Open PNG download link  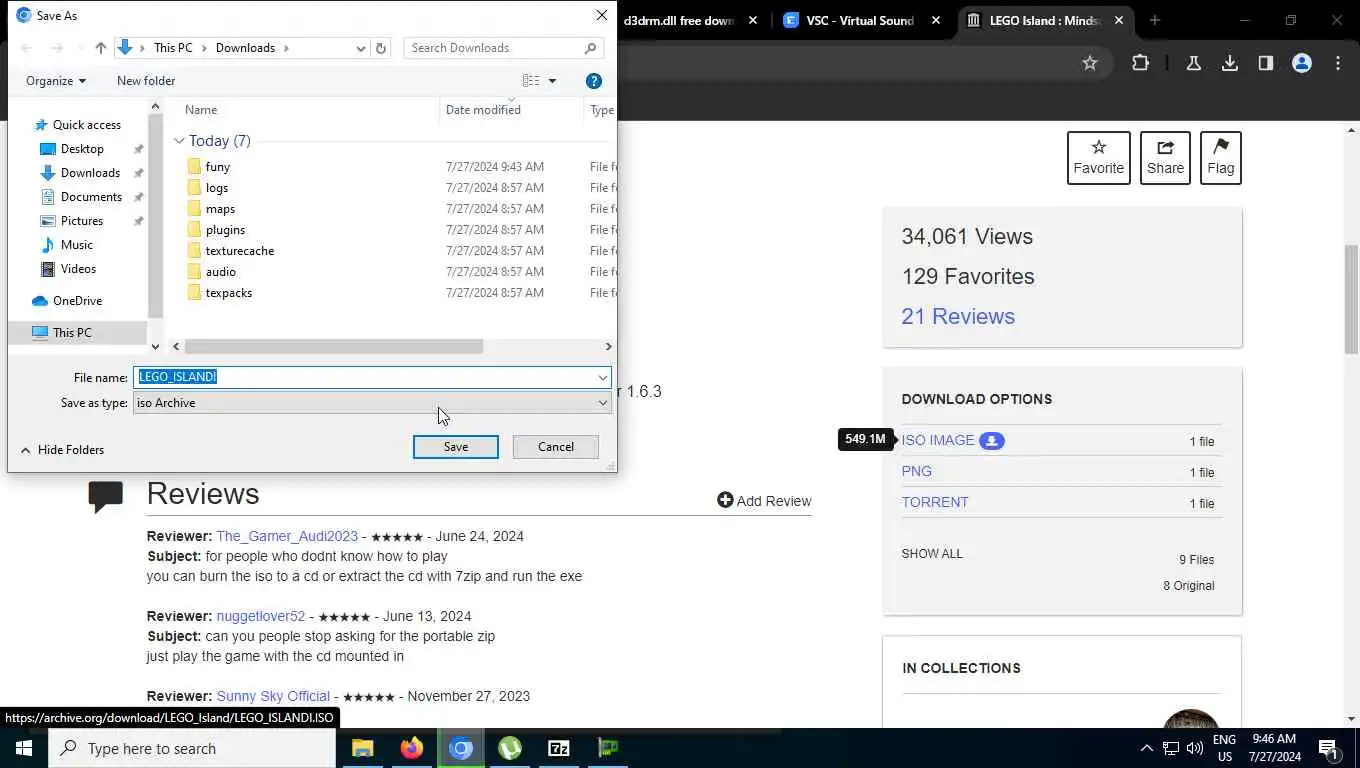pos(916,471)
